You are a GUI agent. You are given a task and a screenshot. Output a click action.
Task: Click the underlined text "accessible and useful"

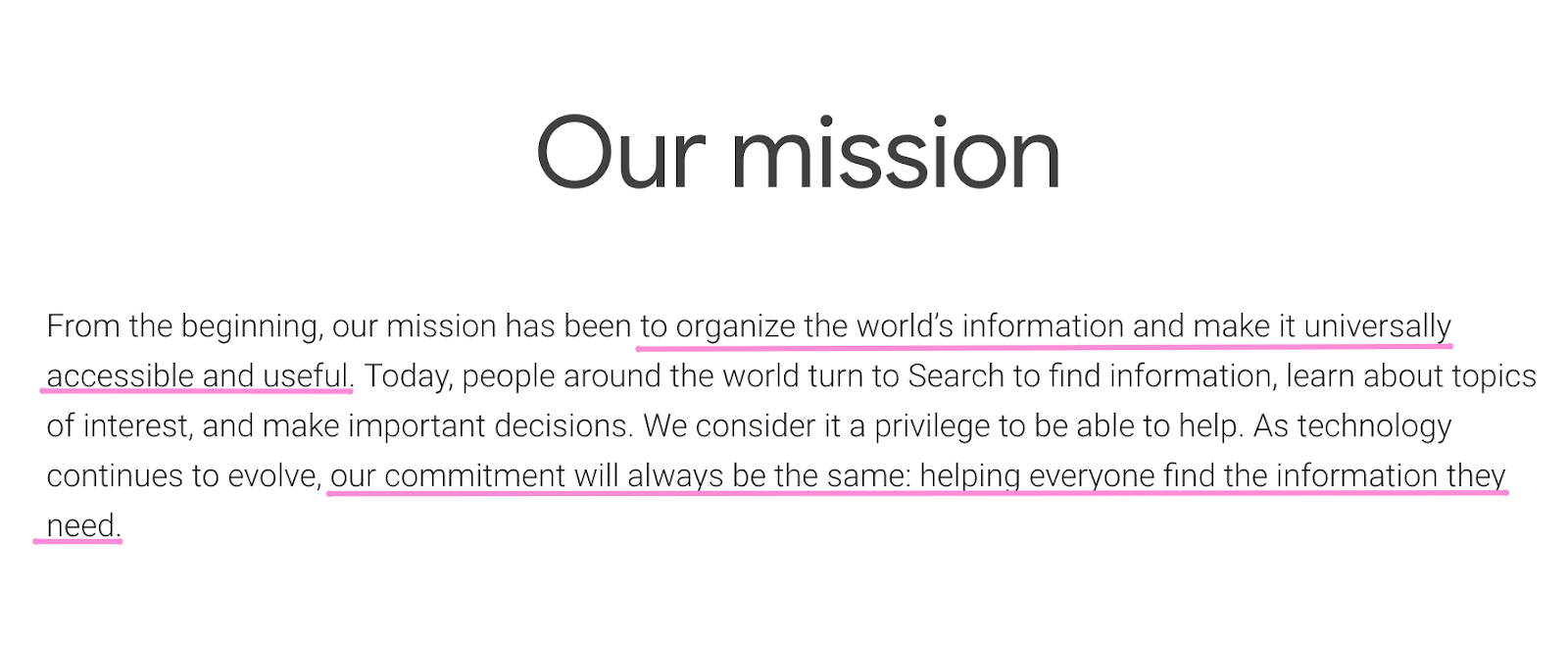click(x=197, y=376)
